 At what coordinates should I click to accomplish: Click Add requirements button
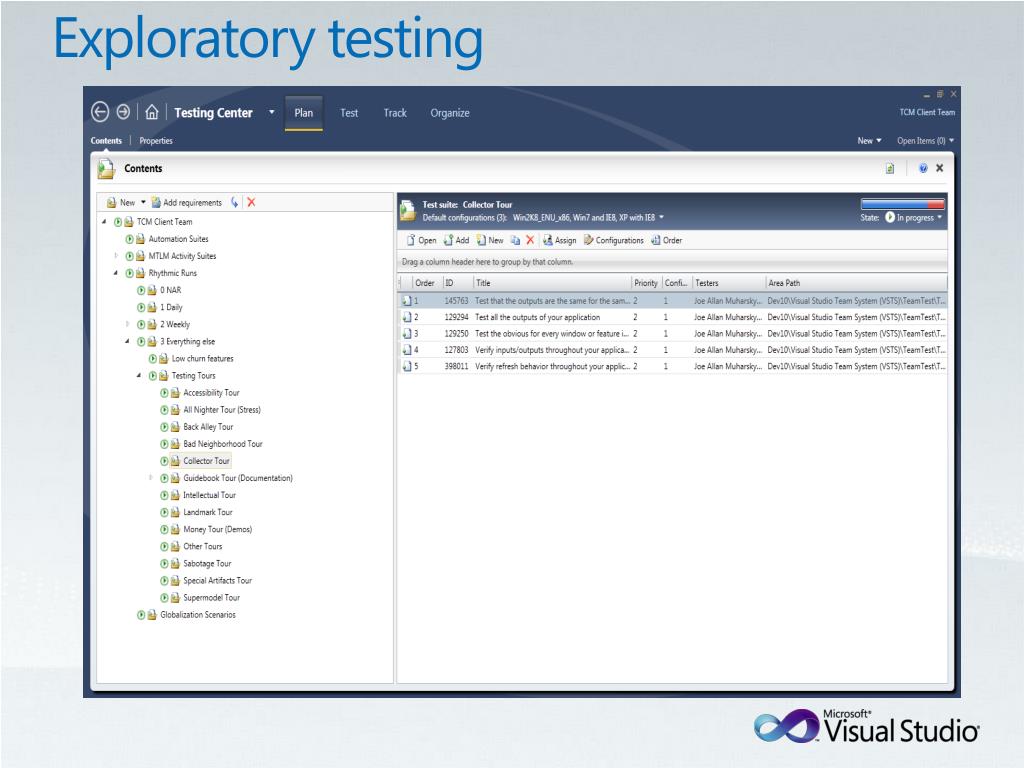pyautogui.click(x=187, y=202)
